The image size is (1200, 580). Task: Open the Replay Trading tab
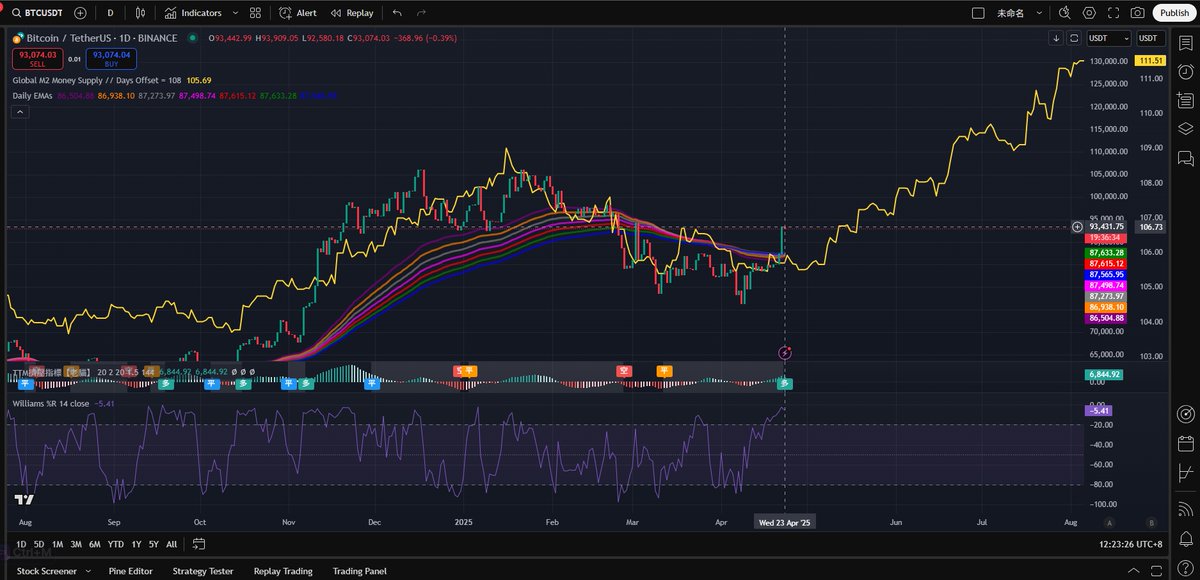point(283,571)
